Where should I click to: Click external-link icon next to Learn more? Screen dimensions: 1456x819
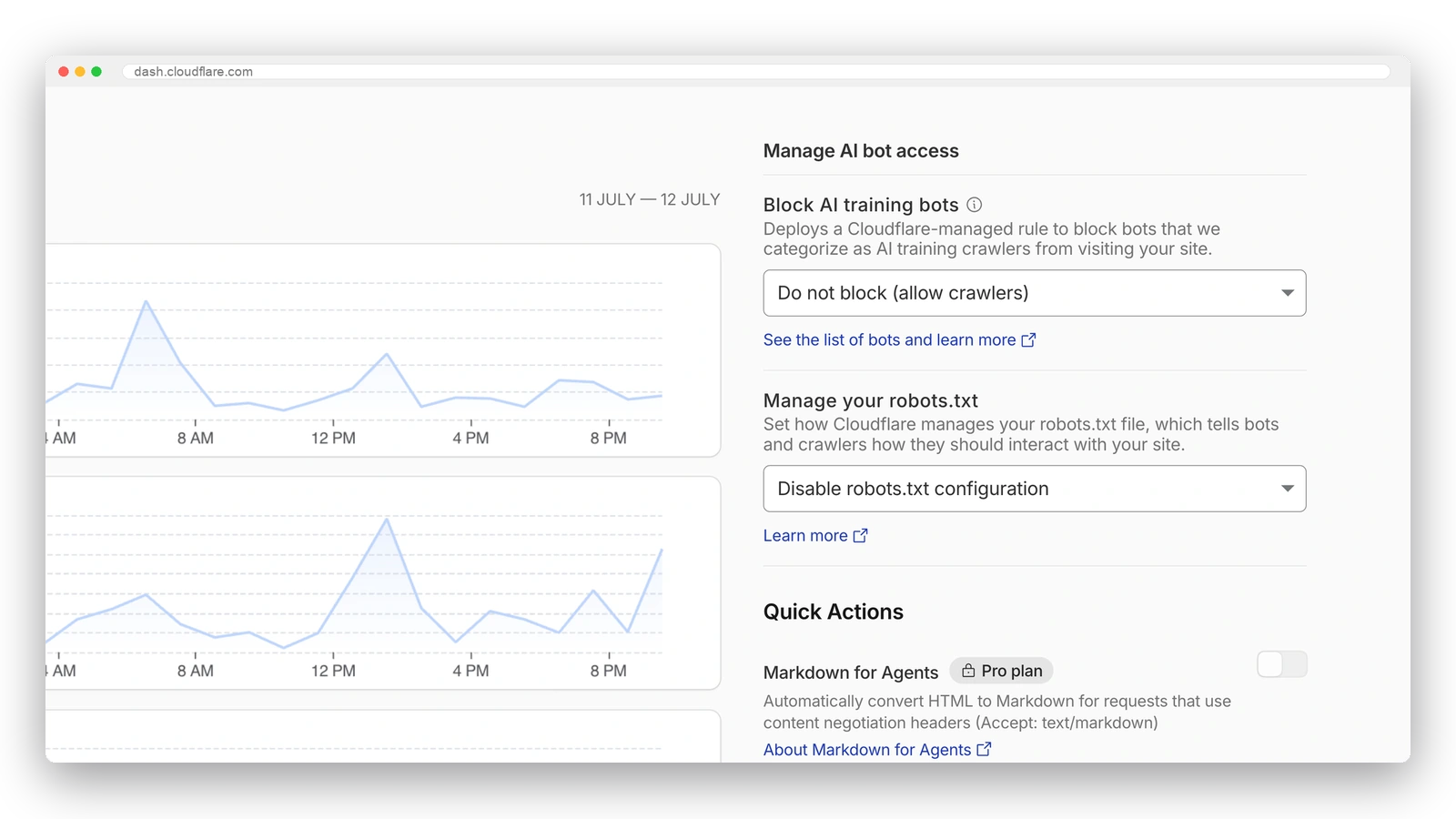(x=861, y=535)
